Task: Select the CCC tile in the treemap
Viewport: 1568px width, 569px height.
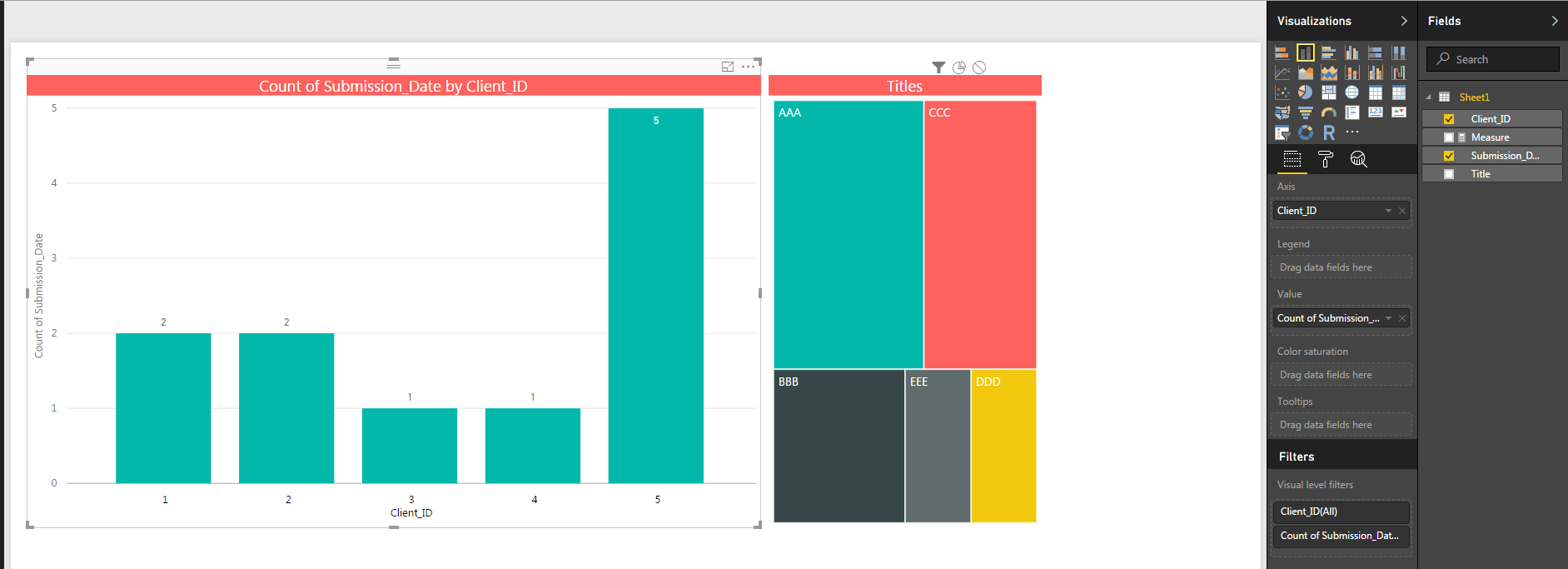Action: (x=980, y=235)
